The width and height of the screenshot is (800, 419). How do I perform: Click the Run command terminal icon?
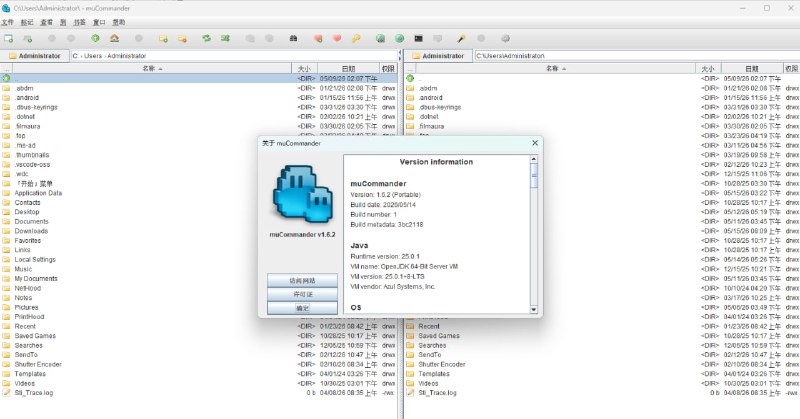(x=418, y=38)
